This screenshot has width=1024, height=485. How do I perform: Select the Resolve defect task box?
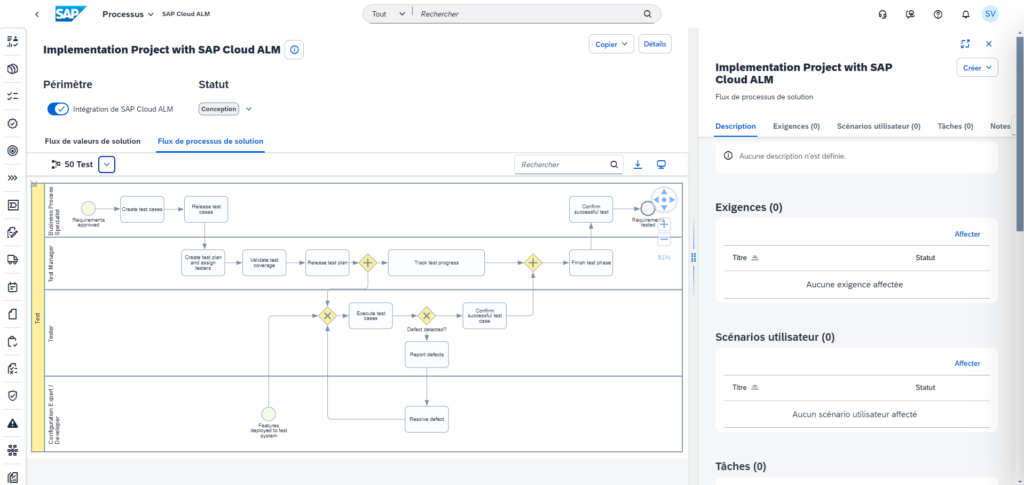426,419
